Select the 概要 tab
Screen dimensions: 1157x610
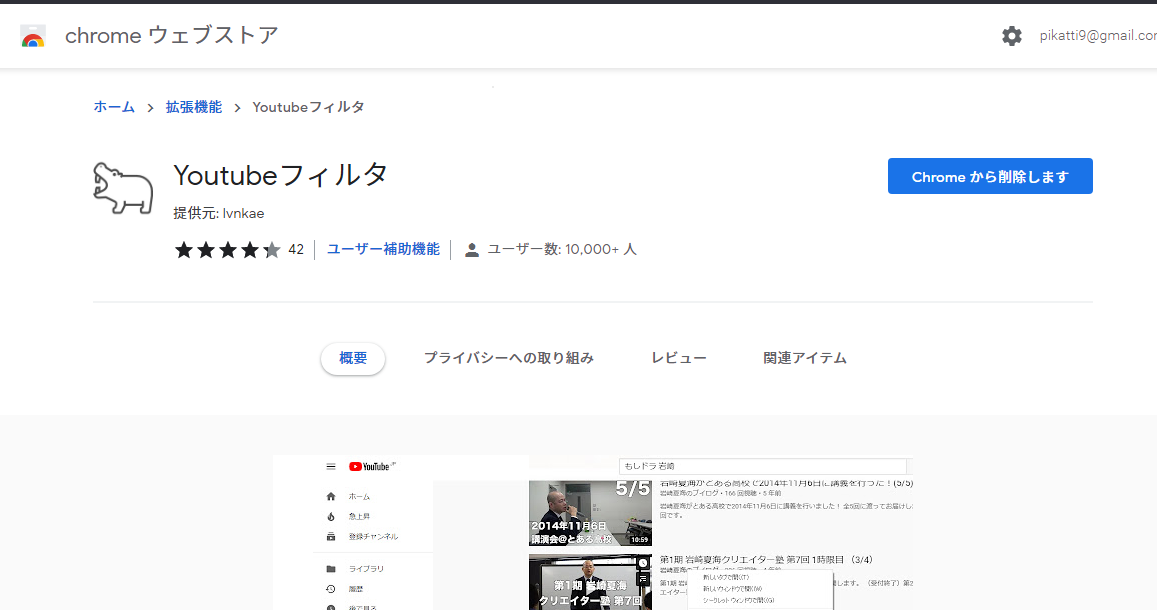353,358
